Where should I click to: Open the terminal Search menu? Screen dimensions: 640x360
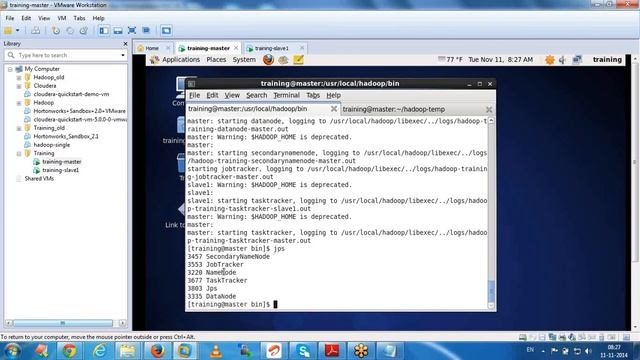pyautogui.click(x=256, y=95)
